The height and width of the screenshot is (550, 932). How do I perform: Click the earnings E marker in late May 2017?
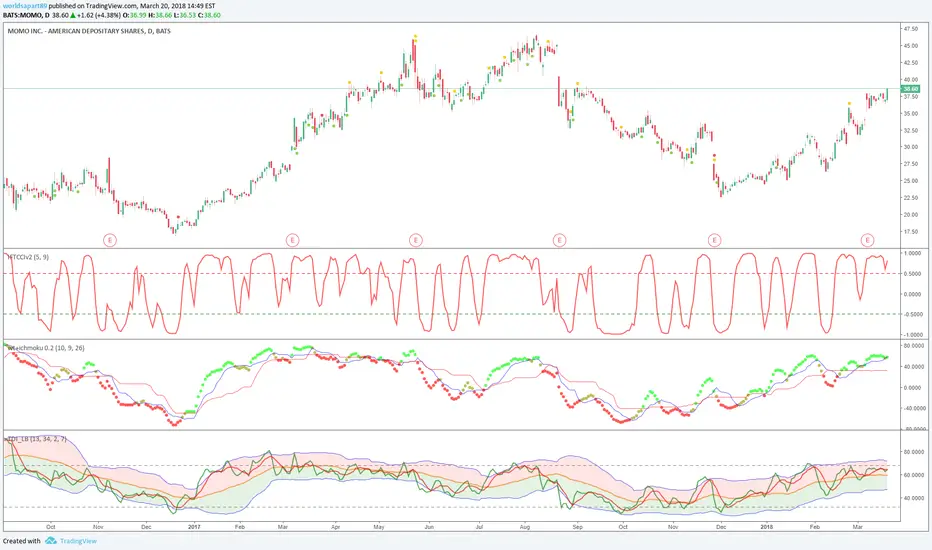coord(415,240)
